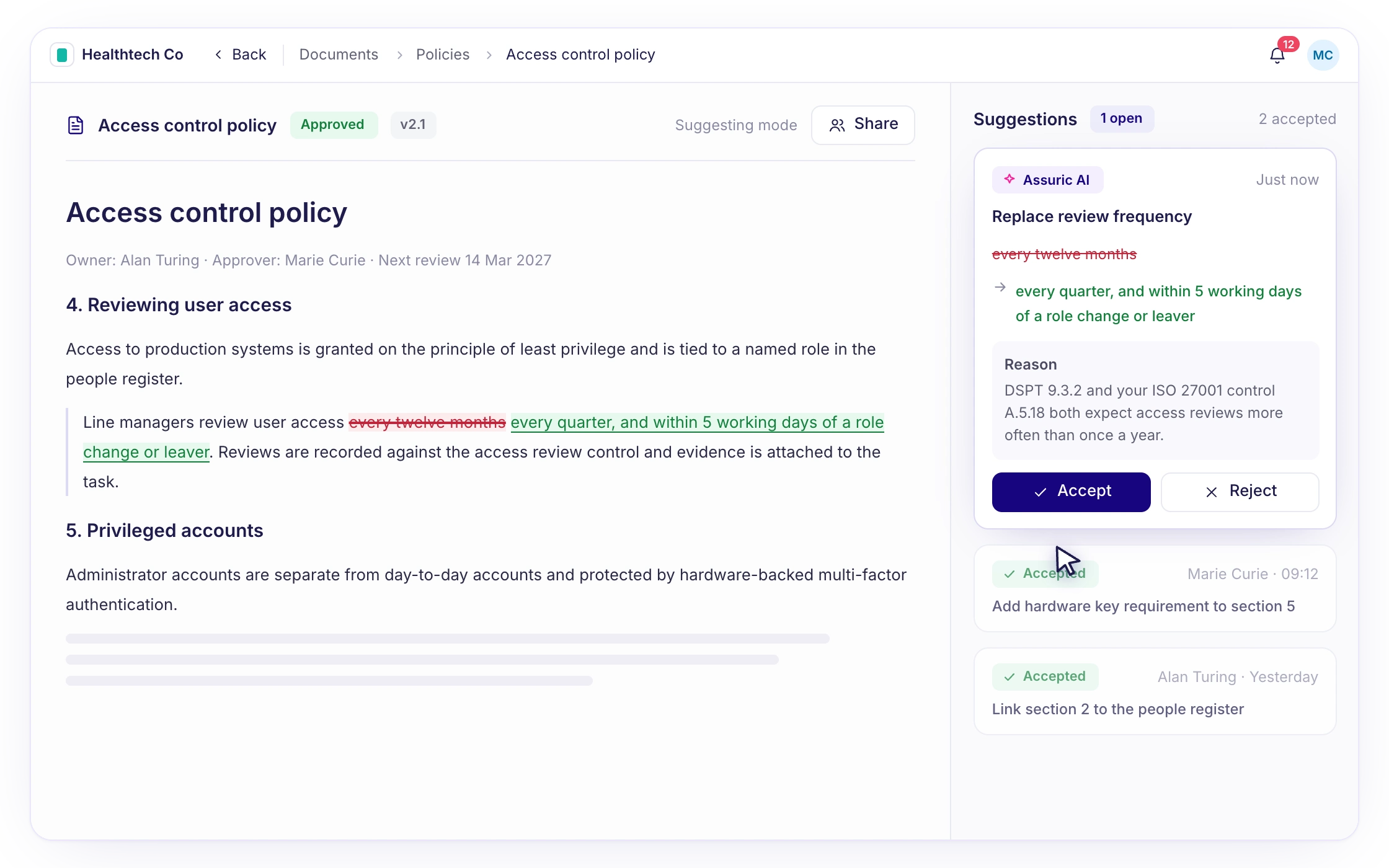Click the Accepted badge on Alan Turing's card
The height and width of the screenshot is (868, 1389).
1045,676
